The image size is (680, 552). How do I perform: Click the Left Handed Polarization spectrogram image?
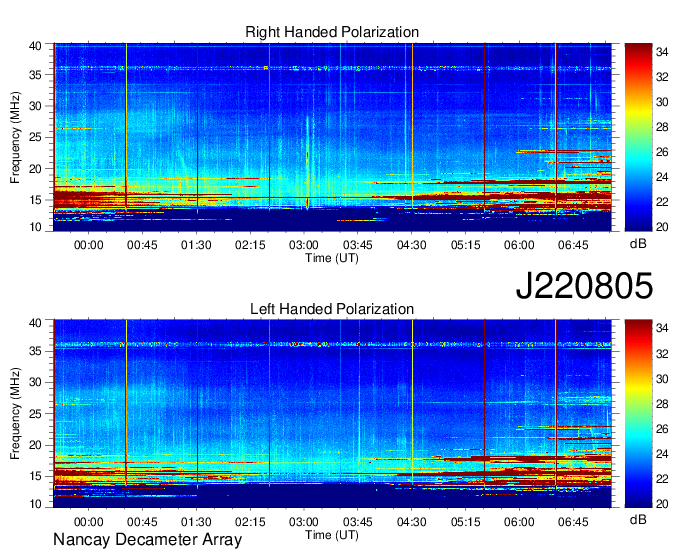point(332,414)
